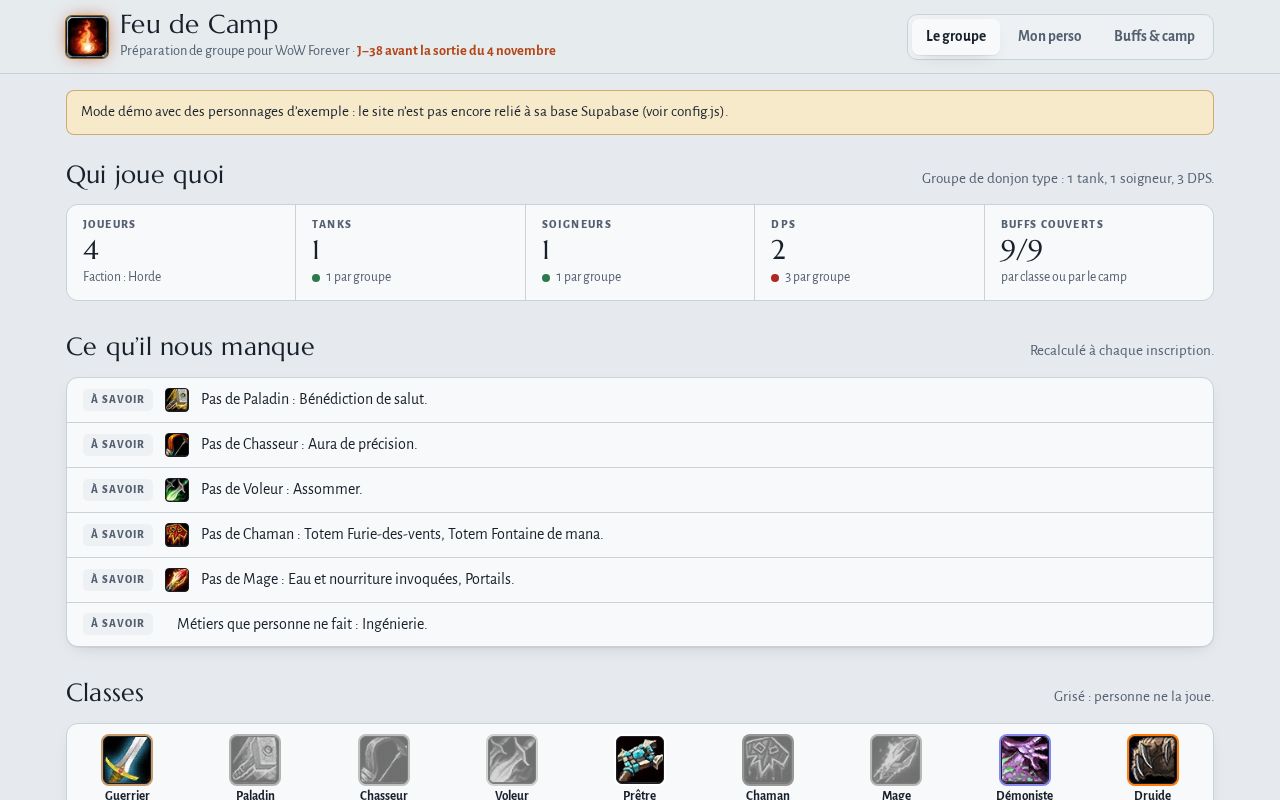This screenshot has width=1280, height=800.
Task: Click Voleur icon in Assommer row
Action: [x=177, y=490]
